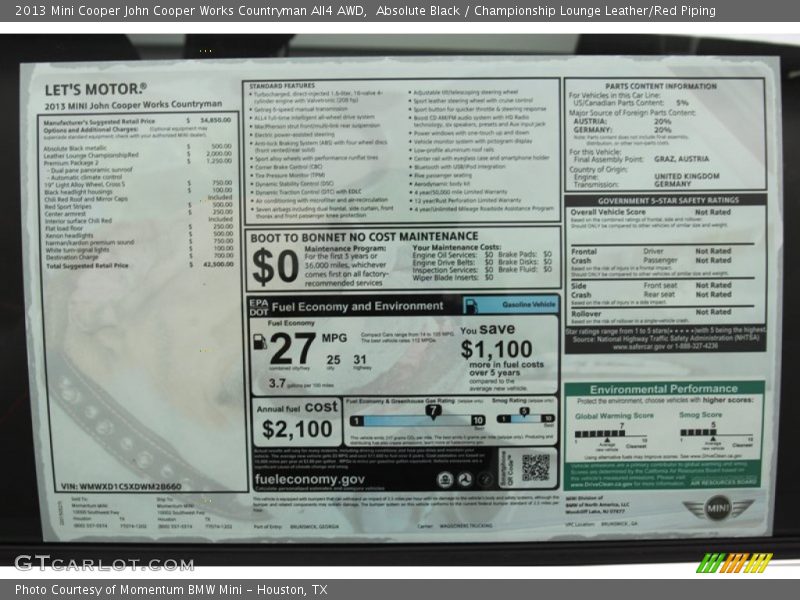
Task: Click the 'Destination Charge' row
Action: (139, 257)
